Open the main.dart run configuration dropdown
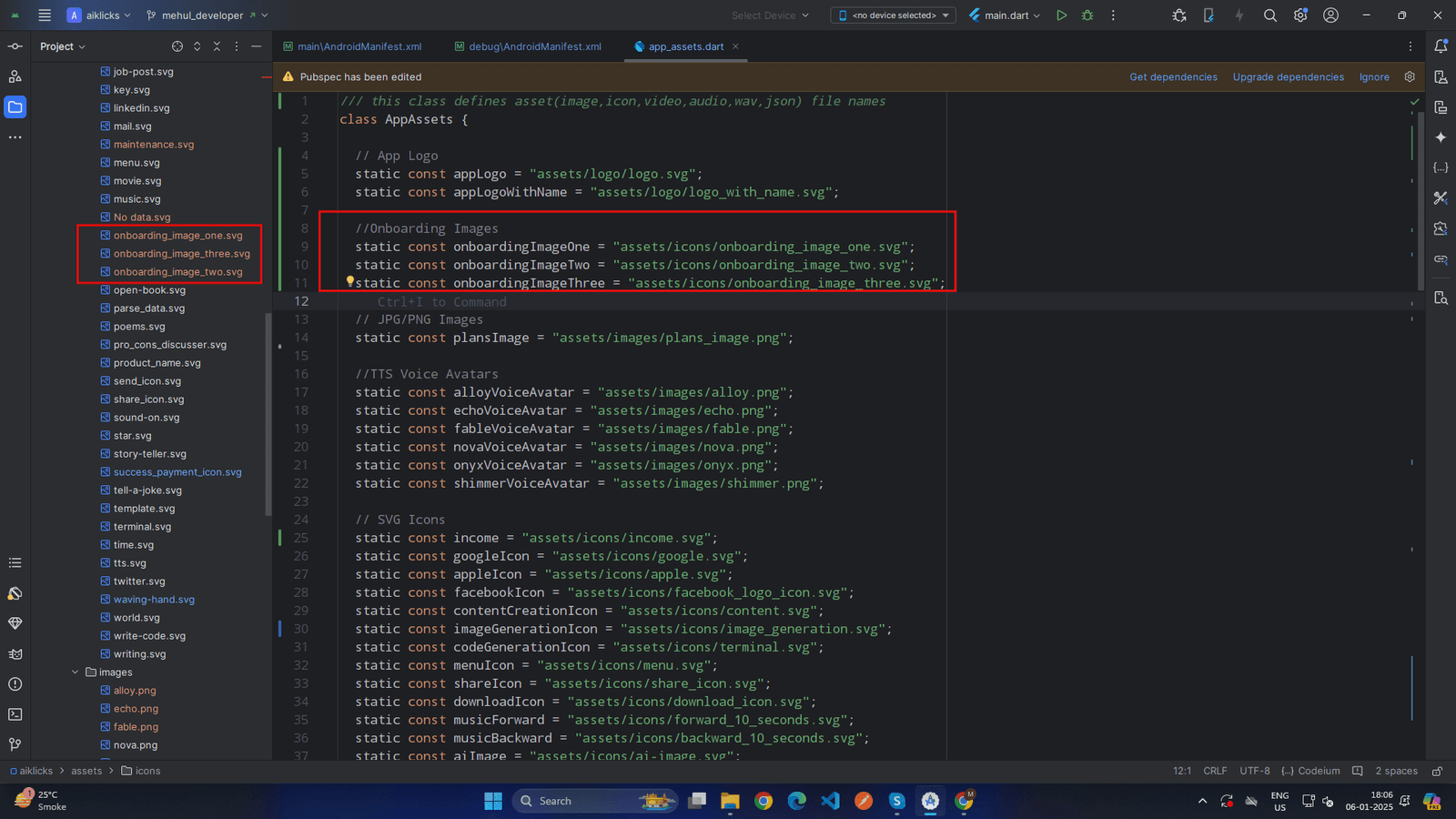This screenshot has width=1456, height=819. (x=1006, y=15)
